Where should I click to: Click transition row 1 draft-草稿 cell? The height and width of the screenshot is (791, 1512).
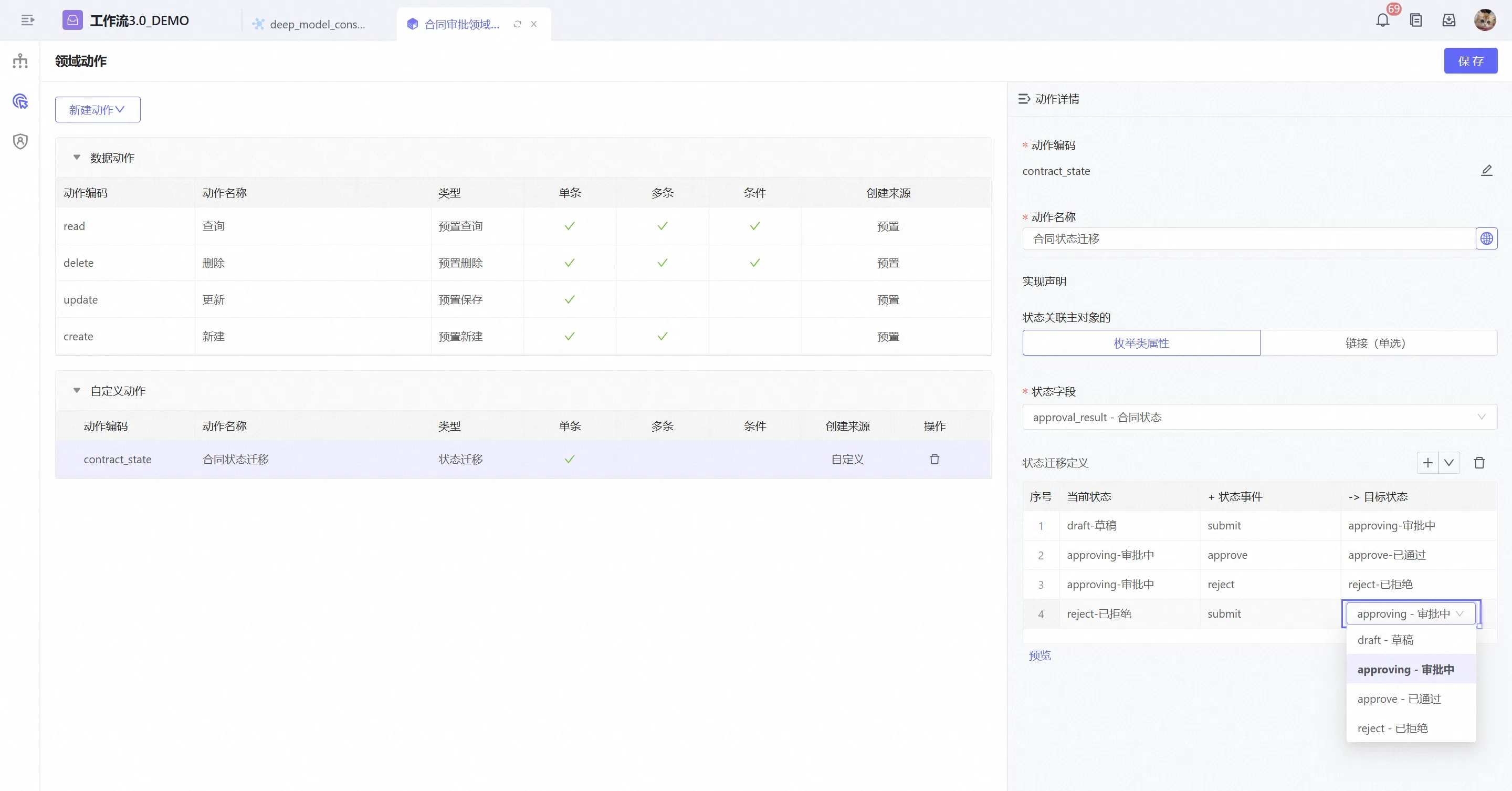point(1129,526)
